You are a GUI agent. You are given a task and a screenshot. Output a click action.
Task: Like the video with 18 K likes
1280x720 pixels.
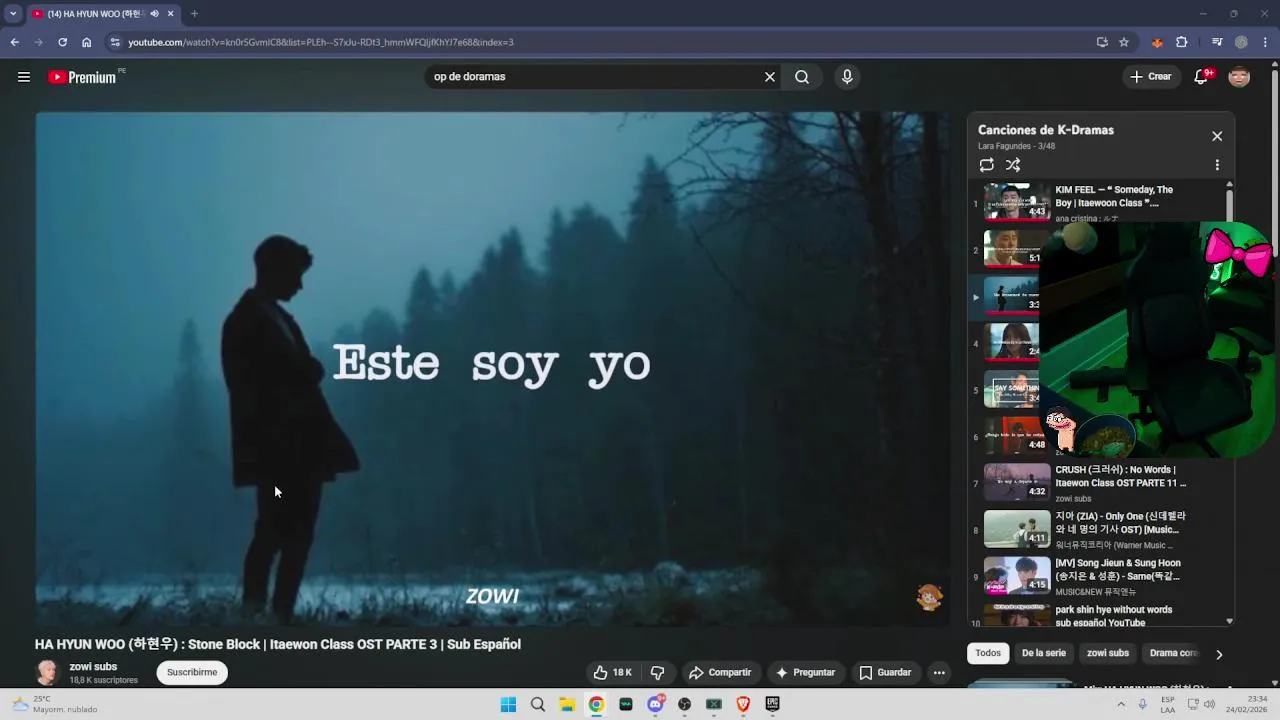[612, 673]
